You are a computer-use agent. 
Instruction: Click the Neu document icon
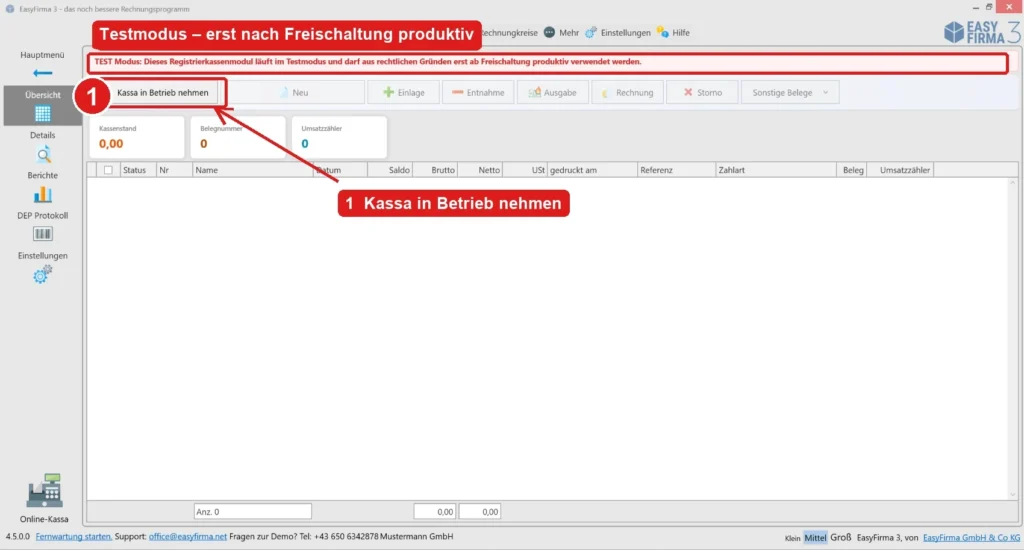(284, 93)
